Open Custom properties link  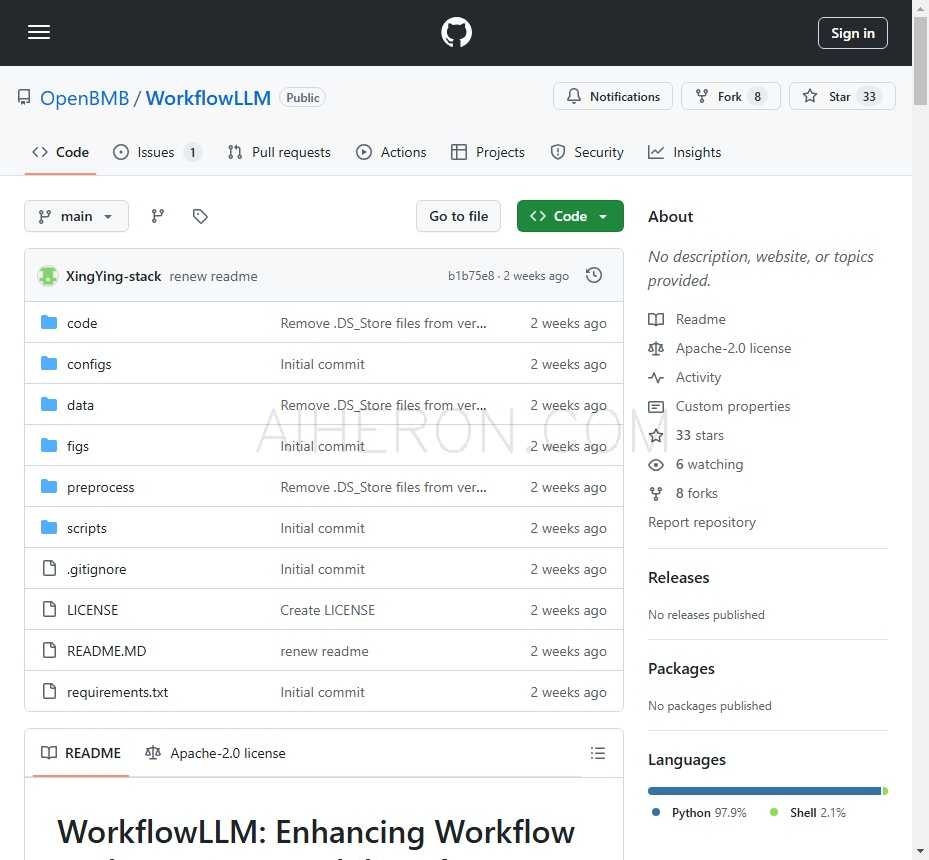point(733,406)
